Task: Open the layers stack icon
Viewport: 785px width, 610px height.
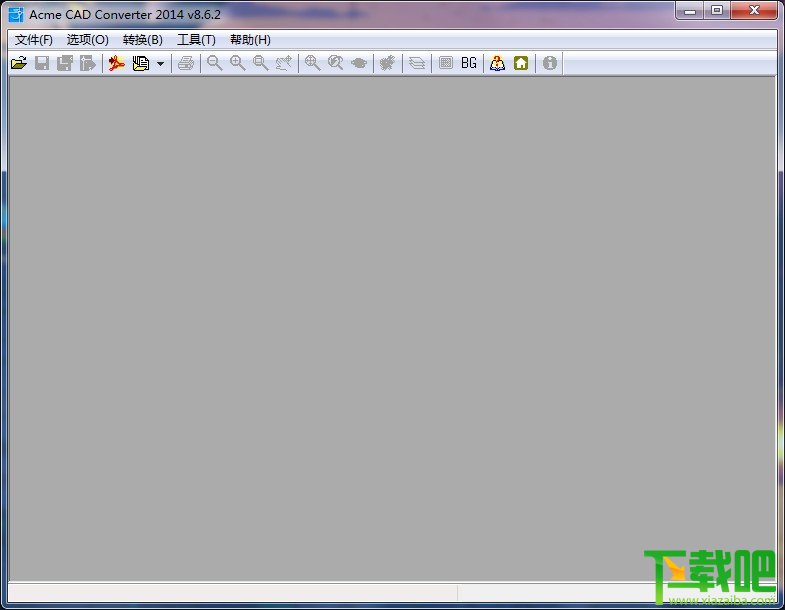Action: [x=417, y=63]
